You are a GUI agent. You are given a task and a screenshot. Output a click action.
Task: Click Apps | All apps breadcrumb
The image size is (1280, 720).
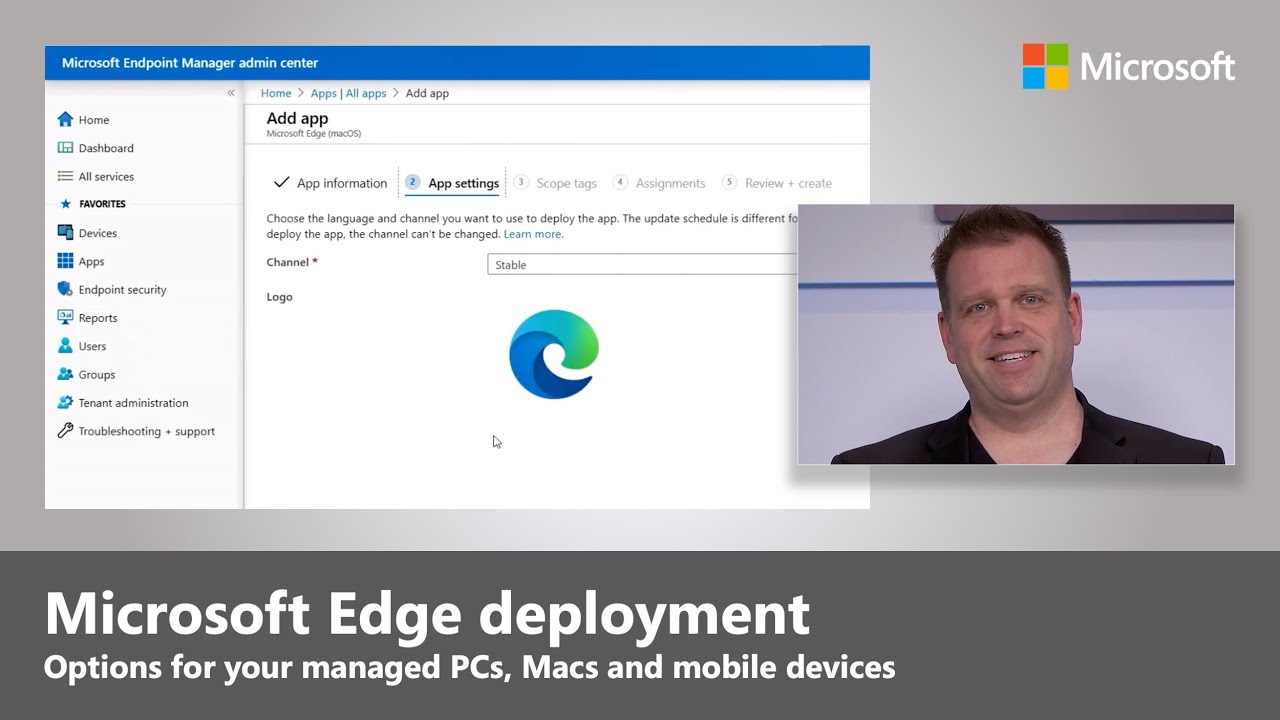(x=348, y=93)
